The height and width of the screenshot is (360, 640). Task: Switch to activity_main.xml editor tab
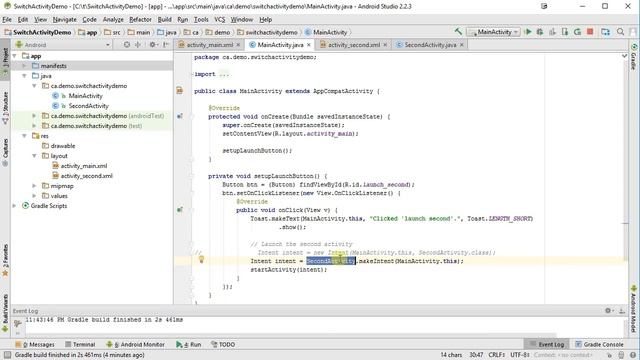pos(210,44)
